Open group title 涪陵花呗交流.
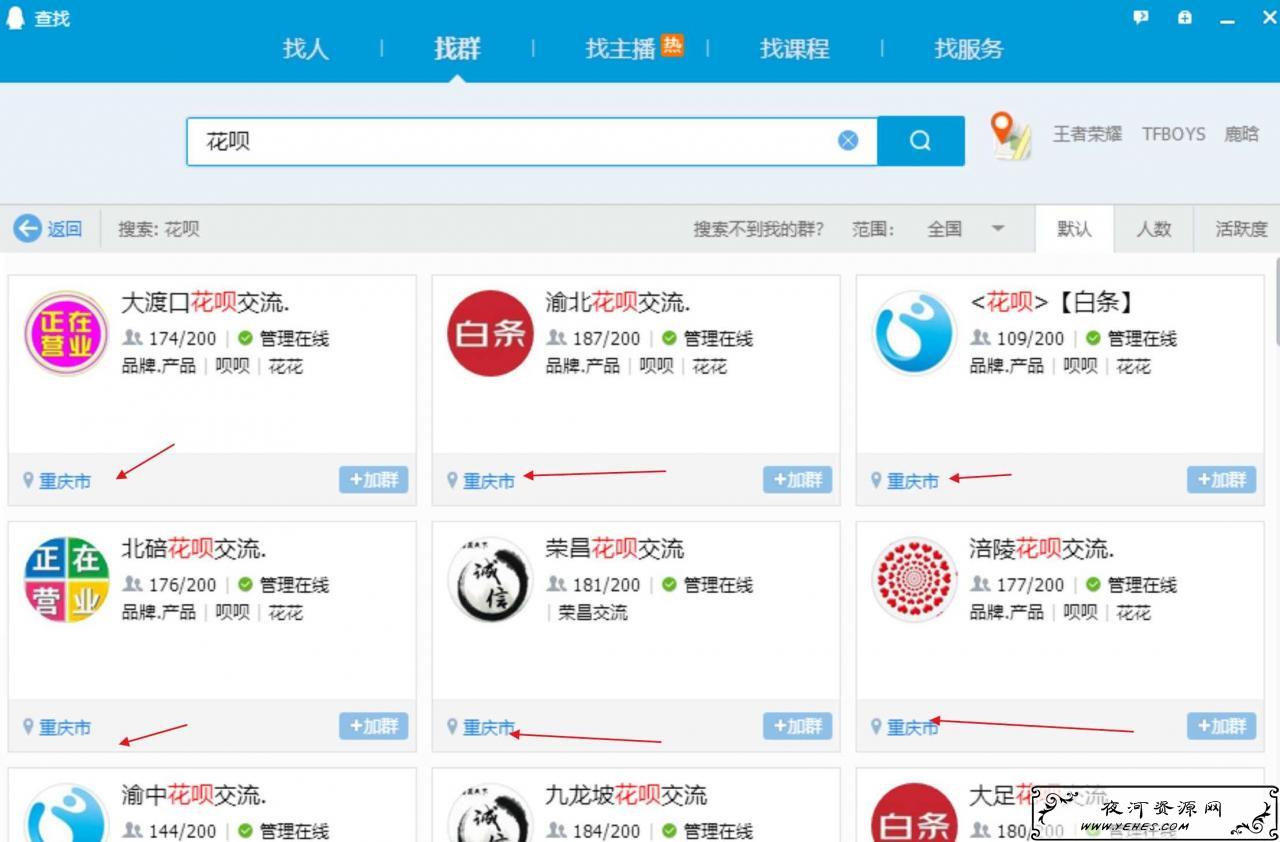The image size is (1280, 842). click(x=1041, y=548)
